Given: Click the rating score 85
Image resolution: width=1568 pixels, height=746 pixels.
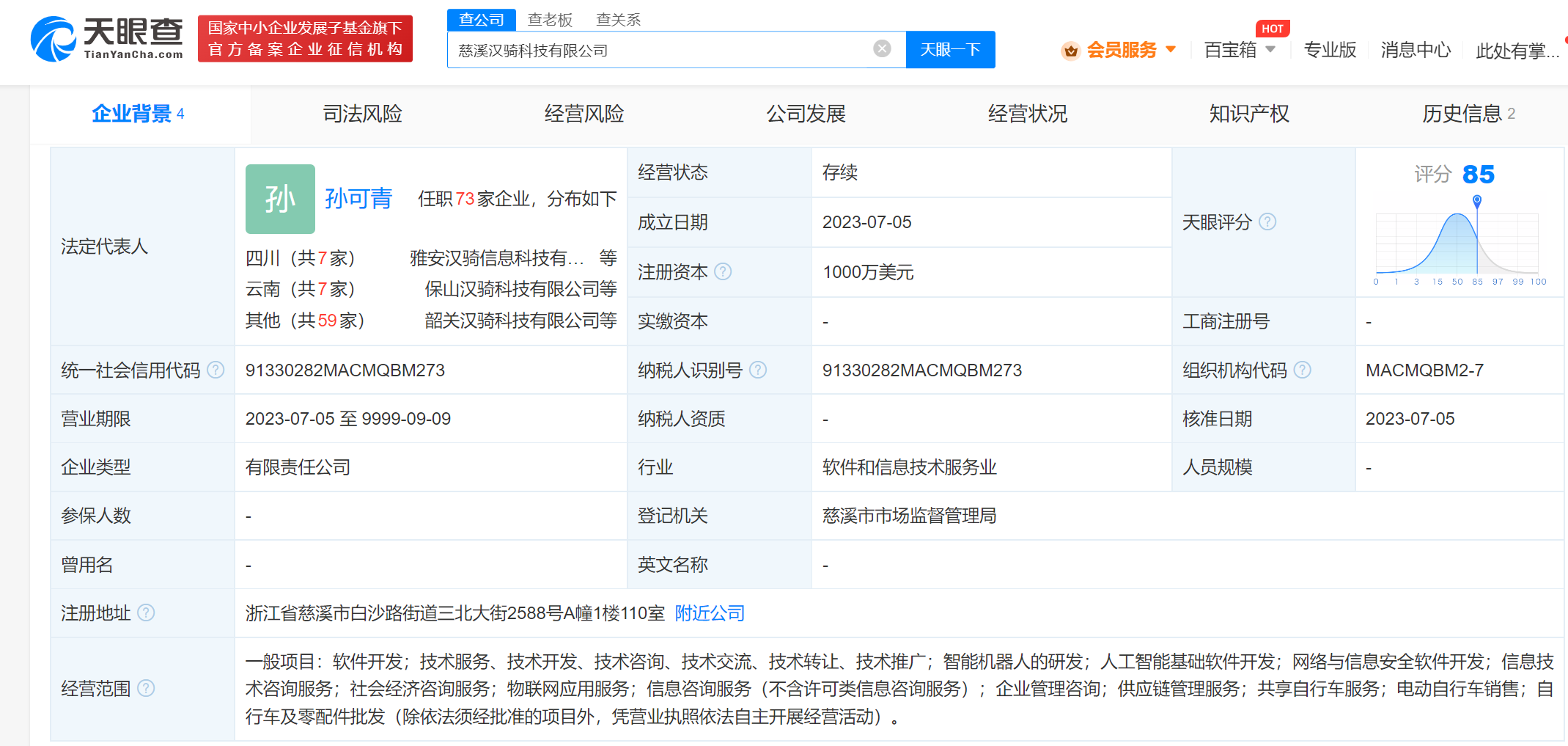Looking at the screenshot, I should click(1478, 174).
